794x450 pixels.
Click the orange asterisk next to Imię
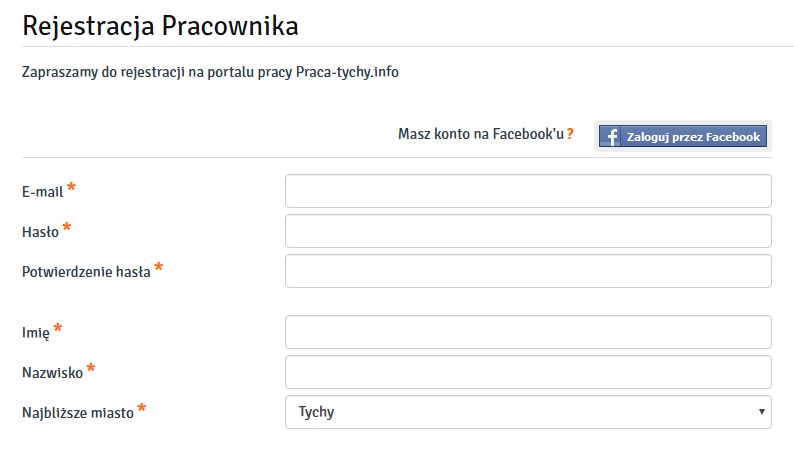(57, 329)
